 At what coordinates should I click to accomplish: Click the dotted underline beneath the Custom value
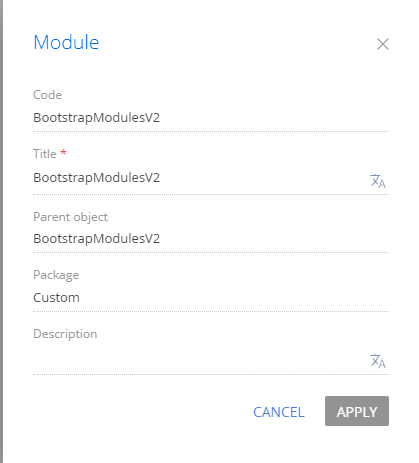tap(211, 311)
